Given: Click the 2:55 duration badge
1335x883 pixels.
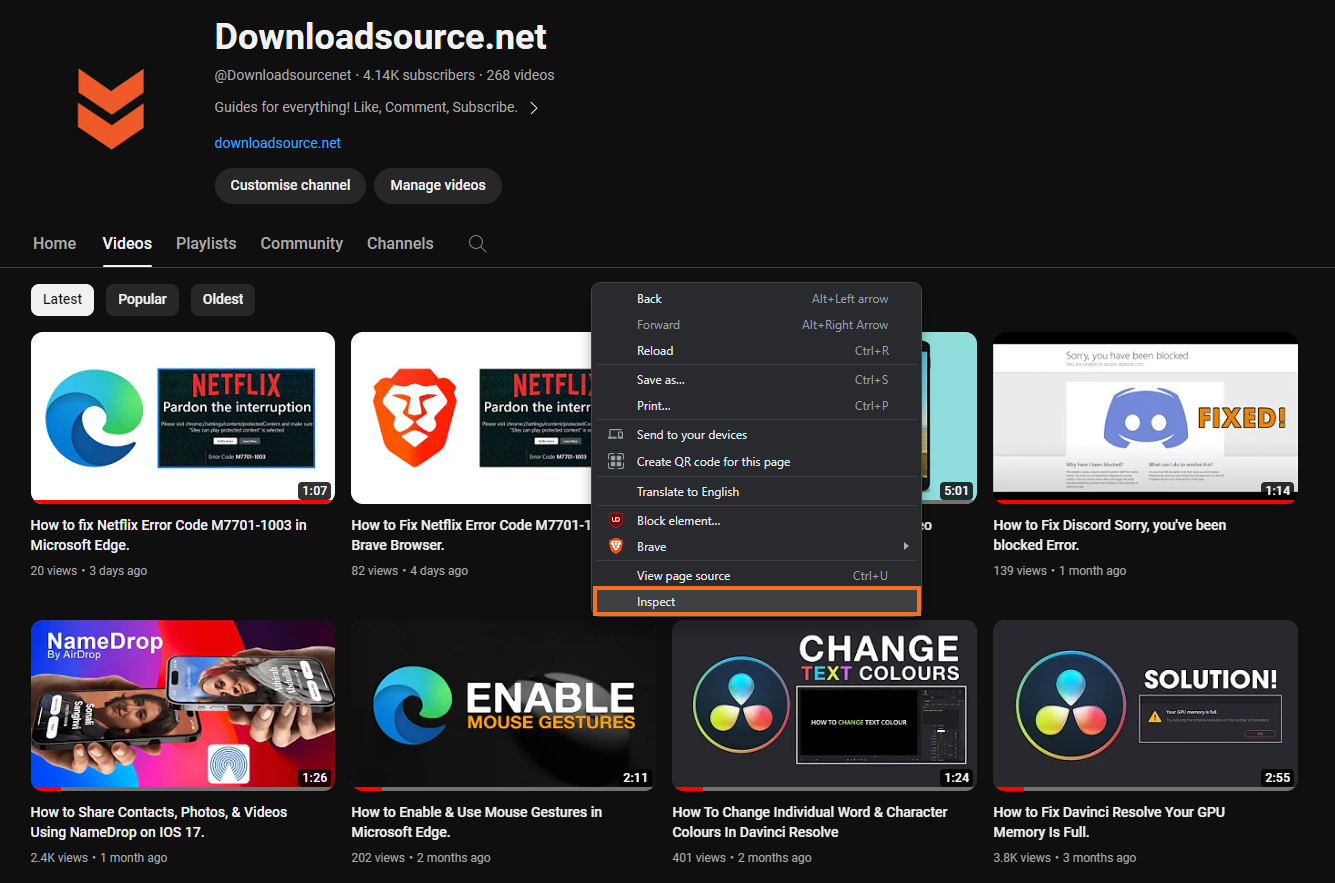Looking at the screenshot, I should point(1277,778).
